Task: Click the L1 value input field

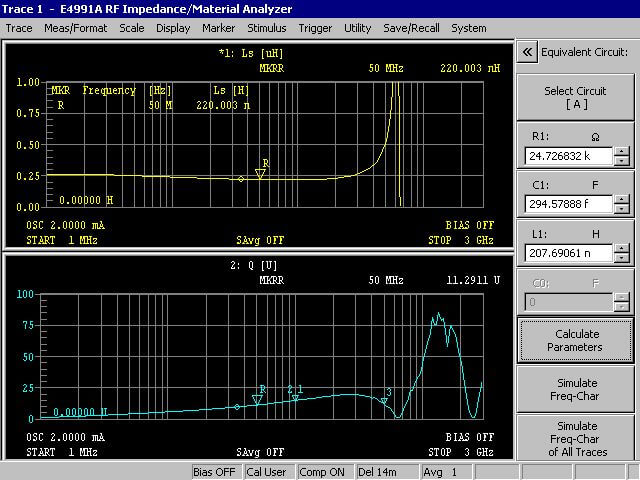Action: click(x=569, y=253)
